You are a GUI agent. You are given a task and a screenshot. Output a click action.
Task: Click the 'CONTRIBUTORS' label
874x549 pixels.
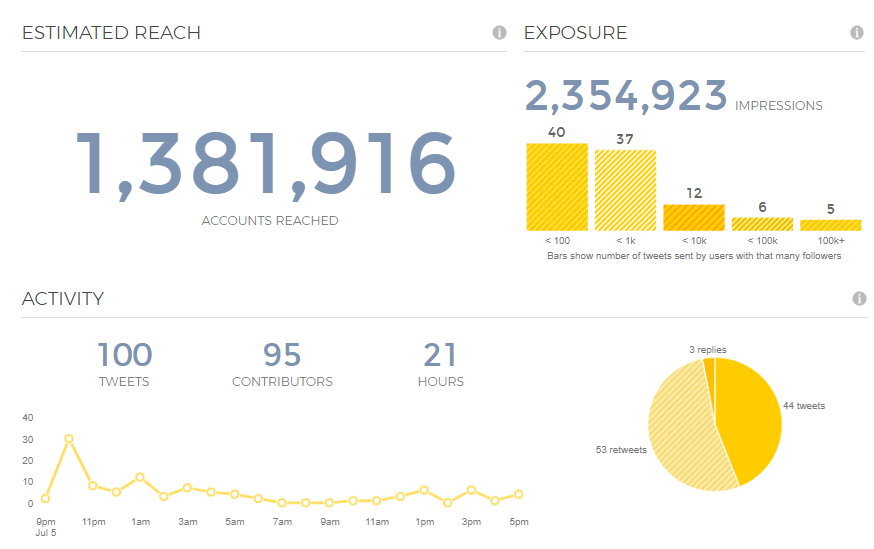click(282, 382)
